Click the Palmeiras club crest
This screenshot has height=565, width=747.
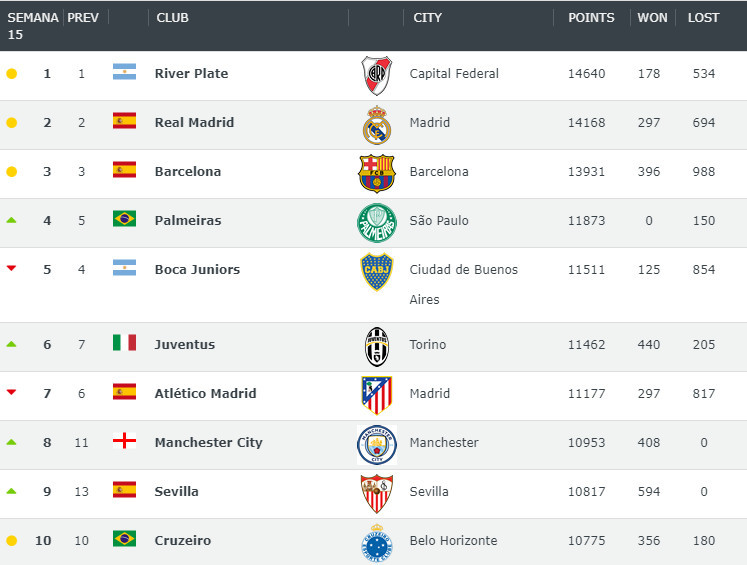coord(377,222)
